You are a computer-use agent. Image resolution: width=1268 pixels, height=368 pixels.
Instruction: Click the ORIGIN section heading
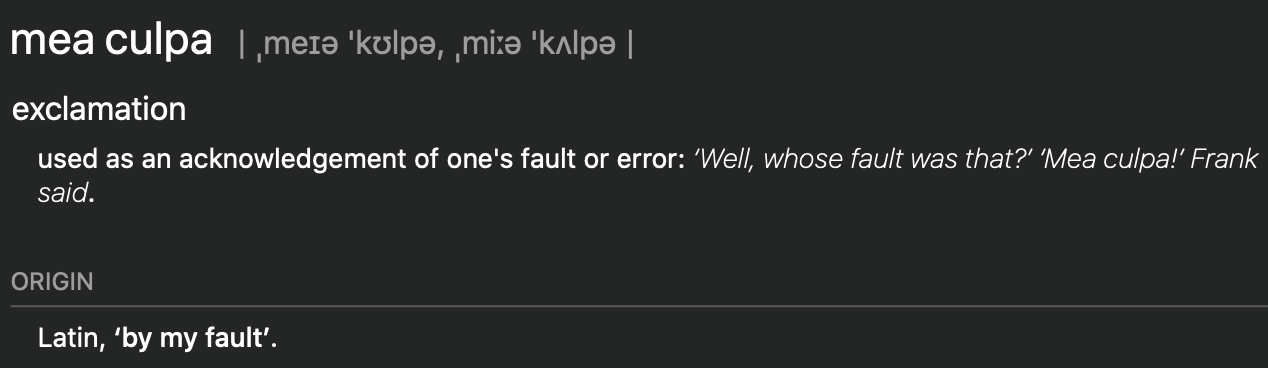[x=52, y=282]
